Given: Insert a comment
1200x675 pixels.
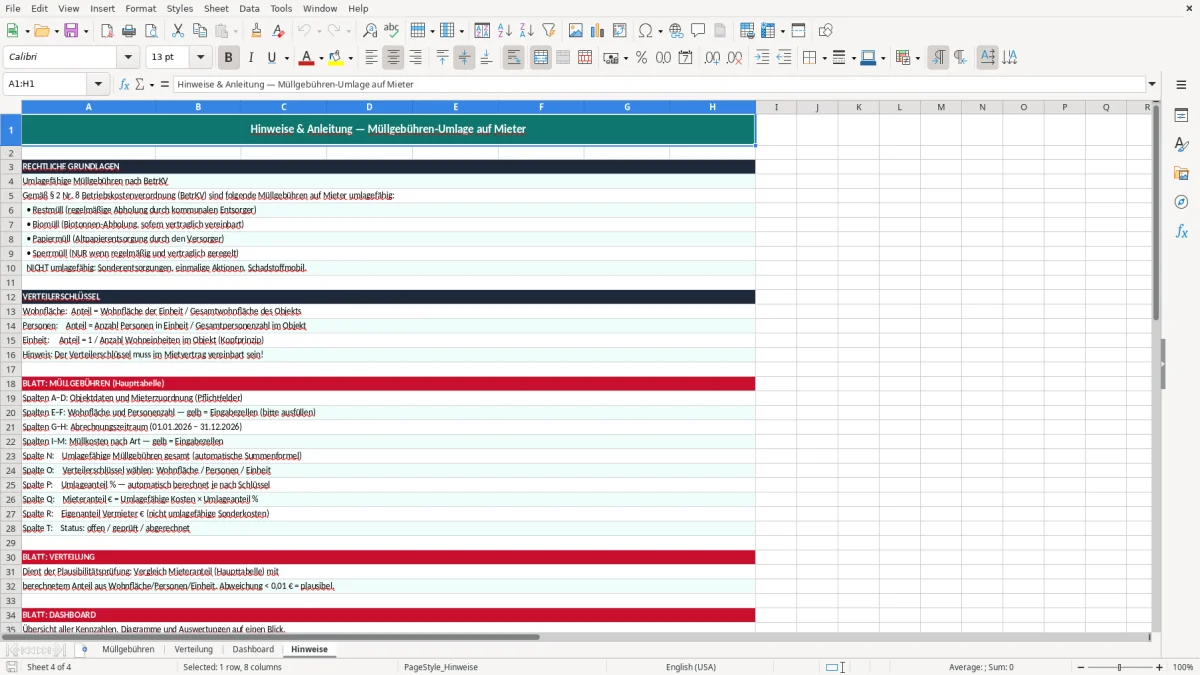Looking at the screenshot, I should pyautogui.click(x=698, y=31).
